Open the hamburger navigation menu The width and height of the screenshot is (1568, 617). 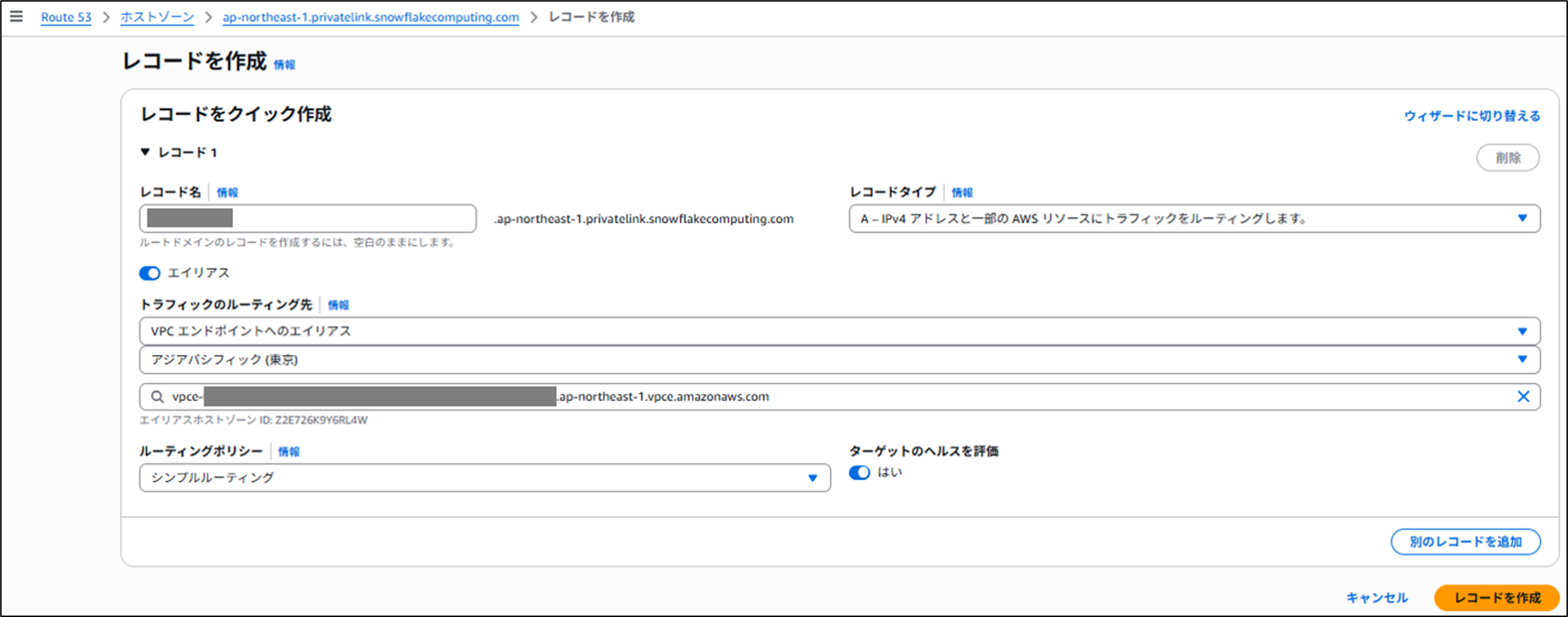(x=16, y=16)
